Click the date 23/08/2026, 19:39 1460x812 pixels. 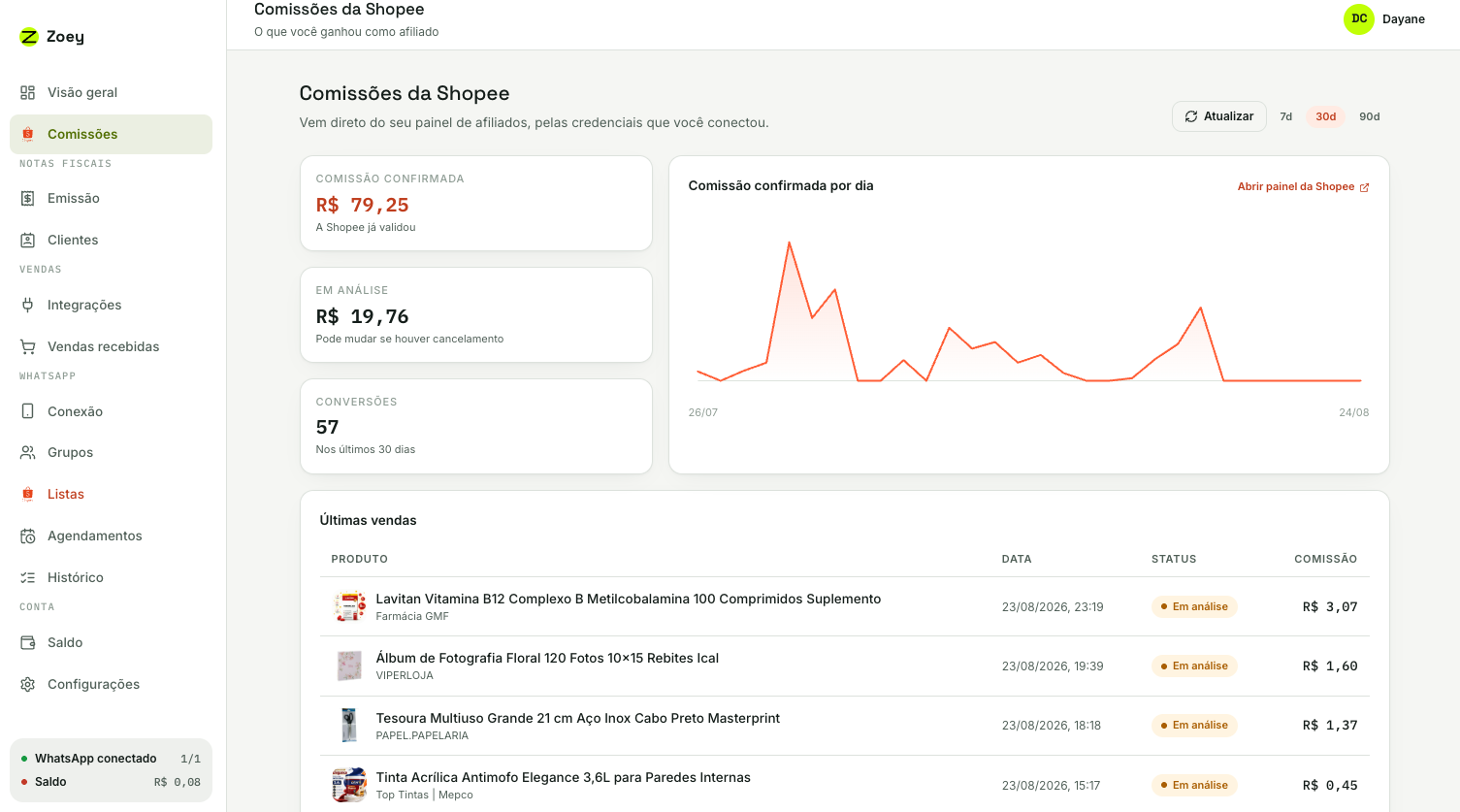click(x=1053, y=666)
